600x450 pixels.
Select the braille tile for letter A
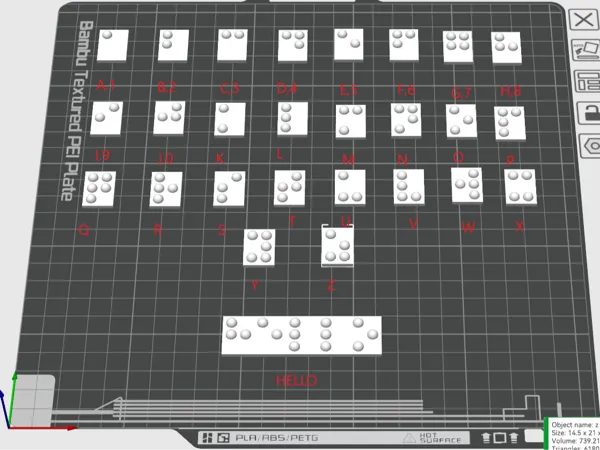point(112,46)
